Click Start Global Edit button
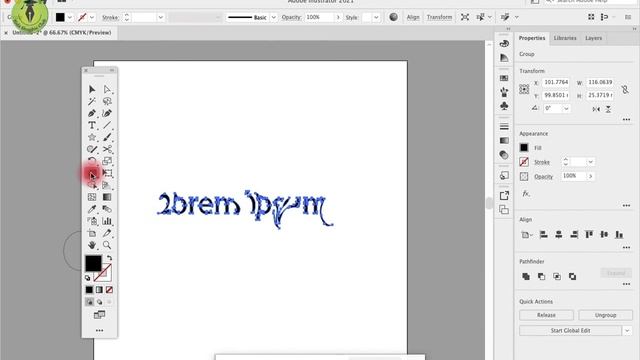 tap(570, 331)
